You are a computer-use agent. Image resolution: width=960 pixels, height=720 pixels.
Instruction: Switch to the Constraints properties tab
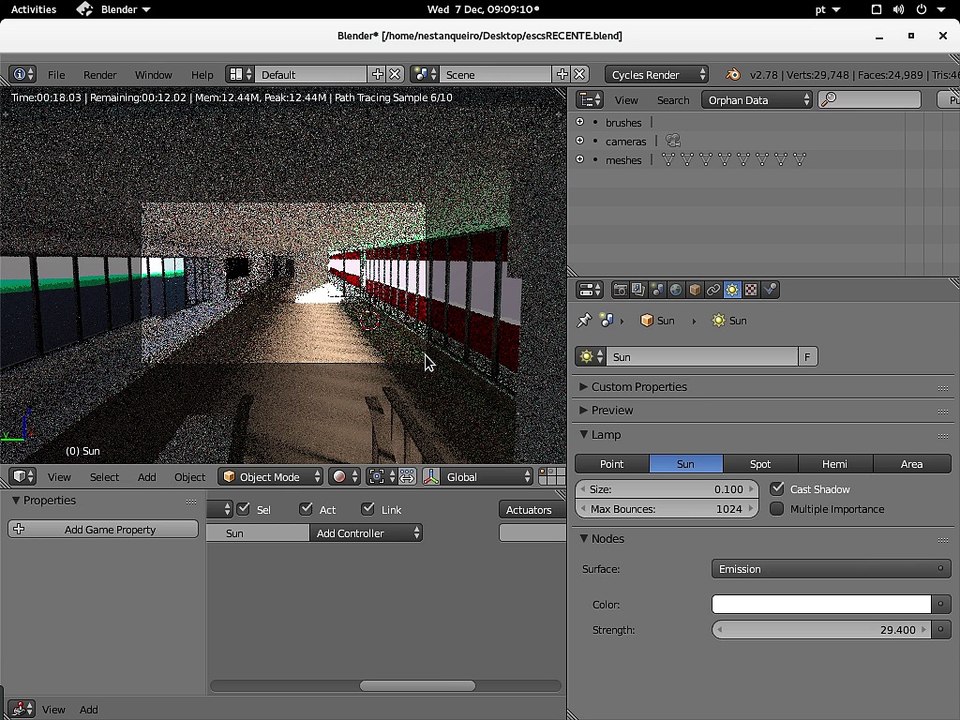(713, 290)
